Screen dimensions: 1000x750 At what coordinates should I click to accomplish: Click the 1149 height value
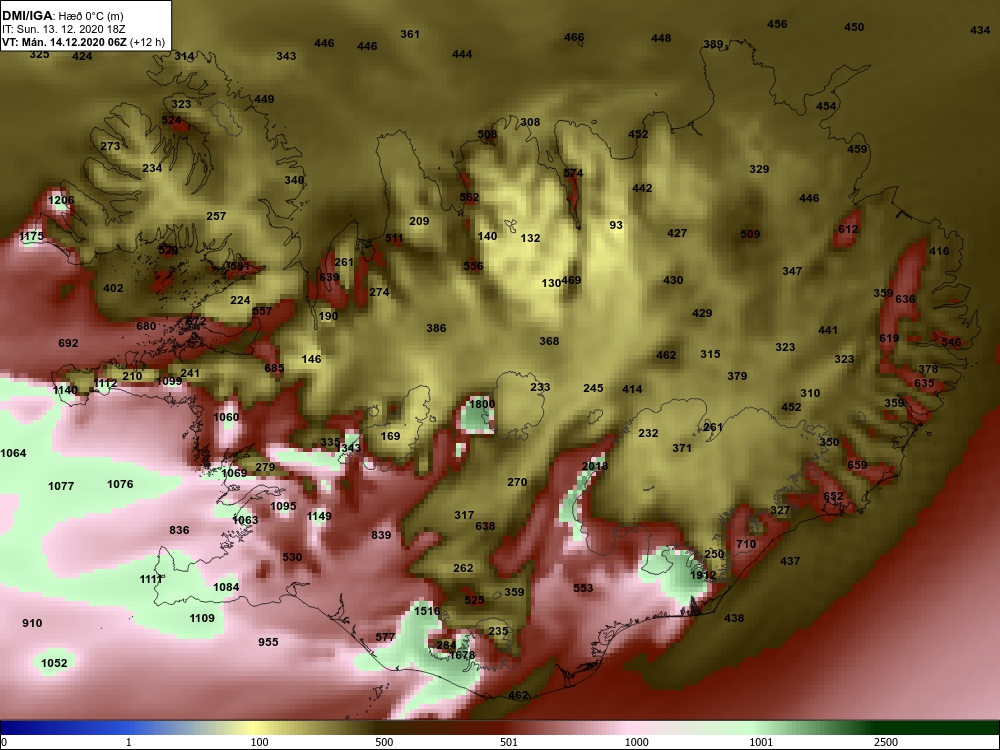click(x=319, y=516)
